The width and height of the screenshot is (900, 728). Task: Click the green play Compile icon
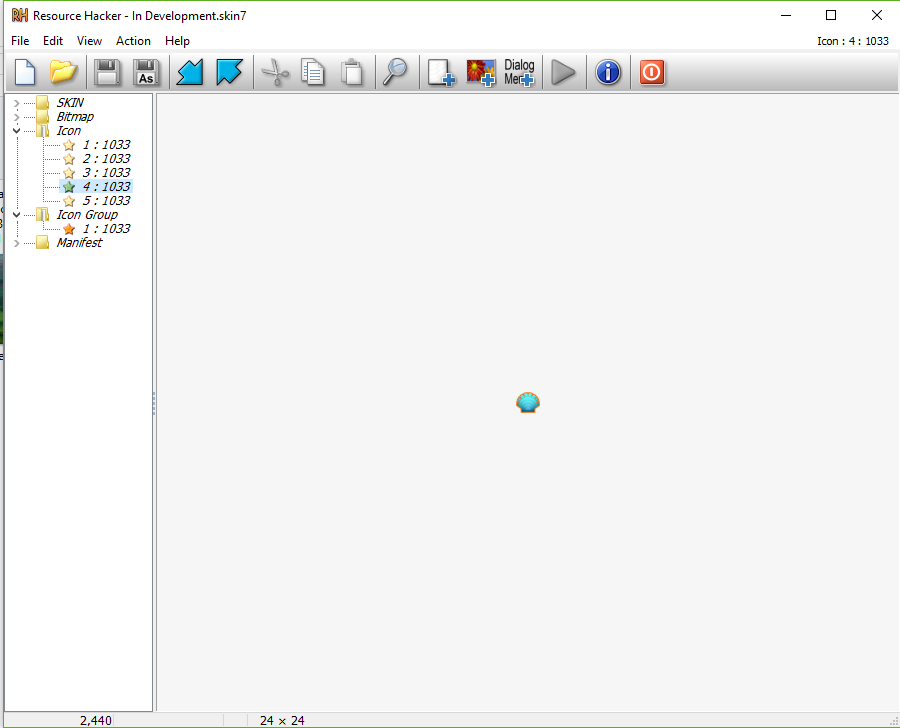click(x=564, y=72)
